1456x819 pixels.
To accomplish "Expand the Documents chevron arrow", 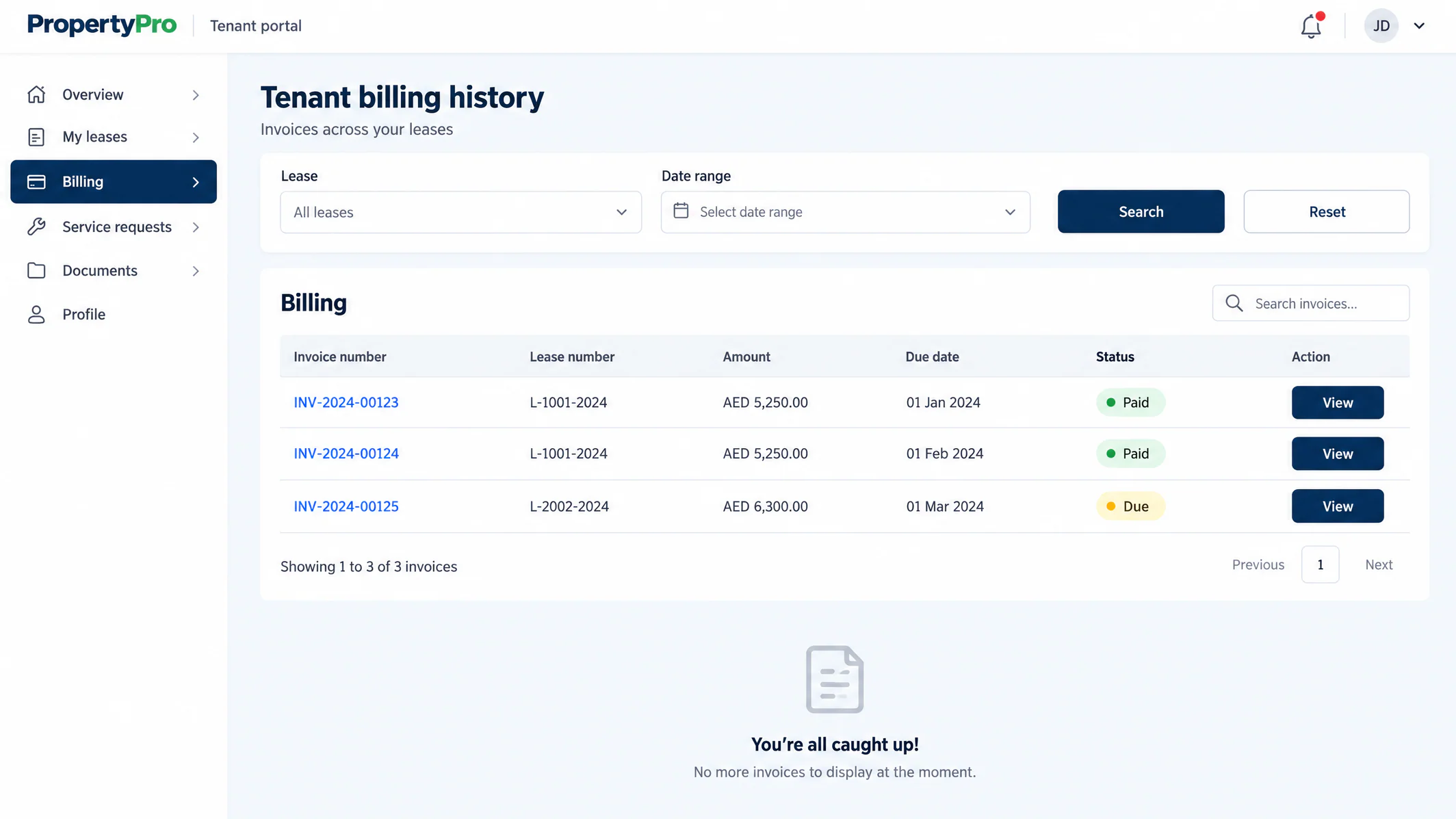I will coord(196,271).
